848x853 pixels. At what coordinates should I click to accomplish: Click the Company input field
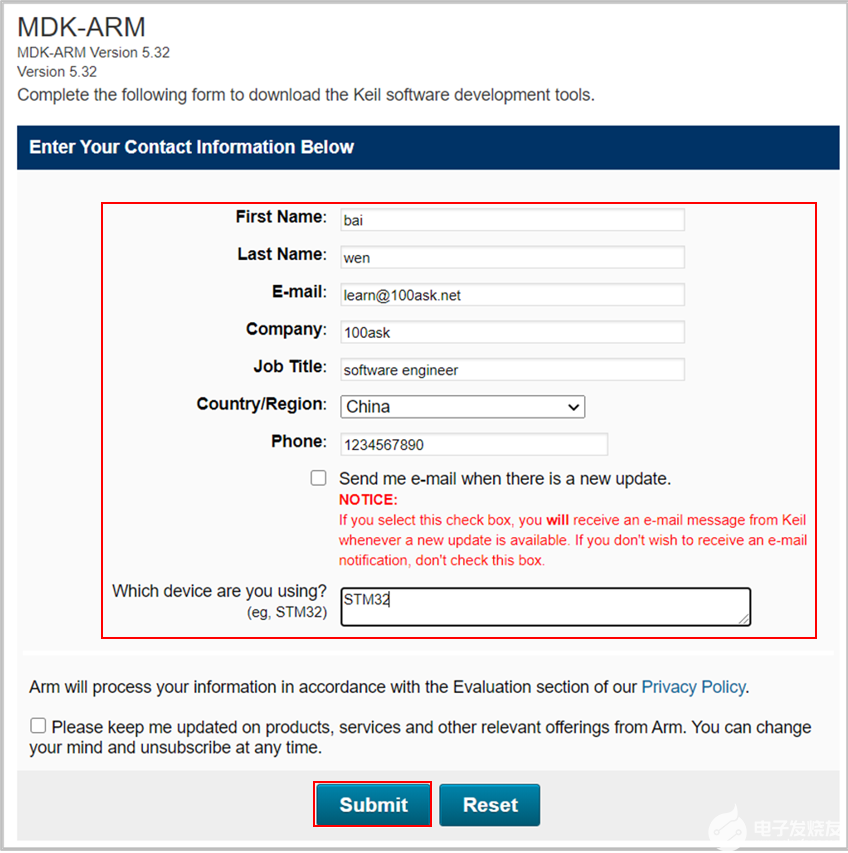[512, 332]
